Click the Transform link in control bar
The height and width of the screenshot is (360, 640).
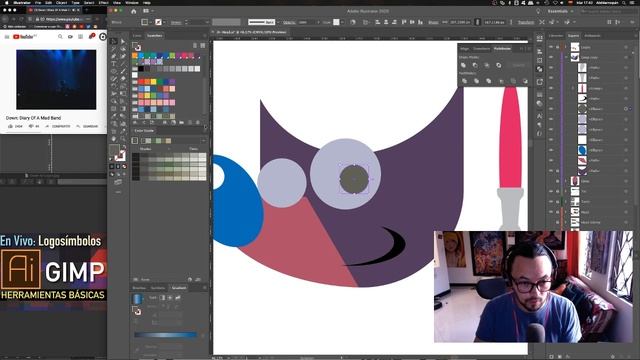(x=526, y=22)
